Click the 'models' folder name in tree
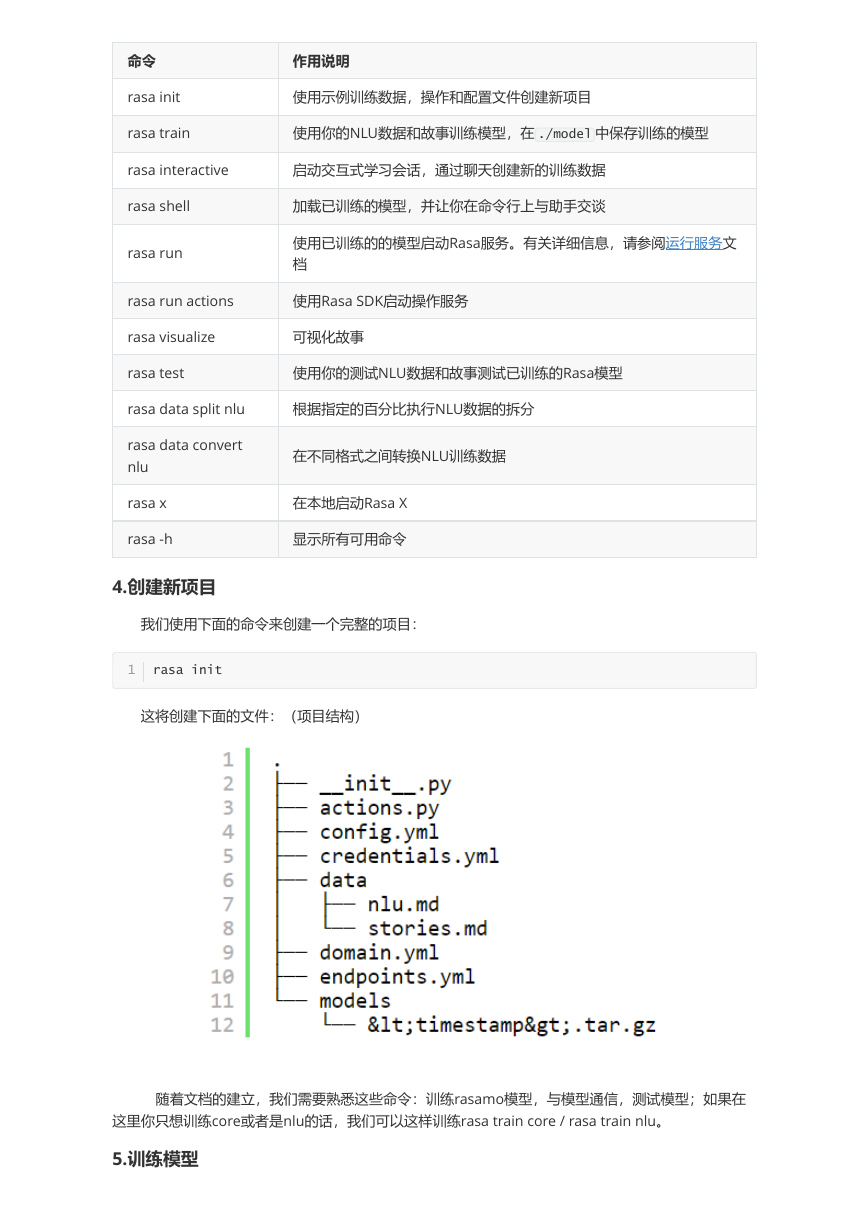Screen dimensions: 868x1228 pyautogui.click(x=355, y=1000)
